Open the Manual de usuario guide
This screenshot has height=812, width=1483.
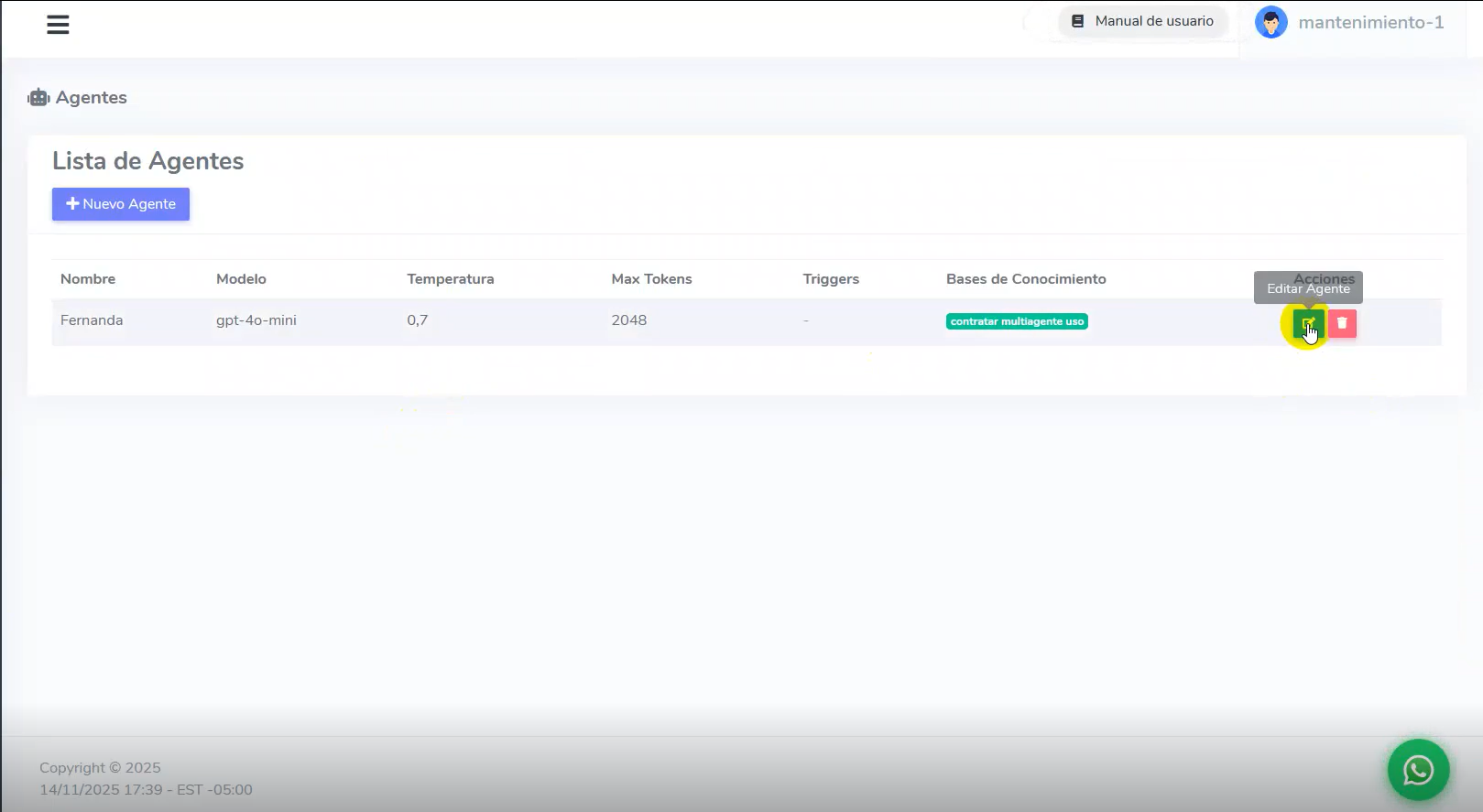click(x=1143, y=21)
